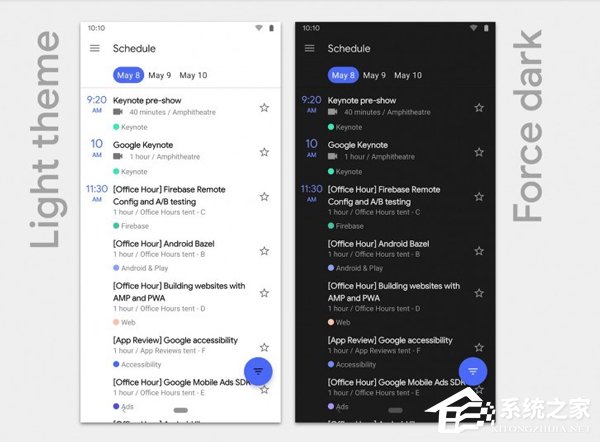
Task: Tap Web tag in dark theme
Action: [x=339, y=322]
